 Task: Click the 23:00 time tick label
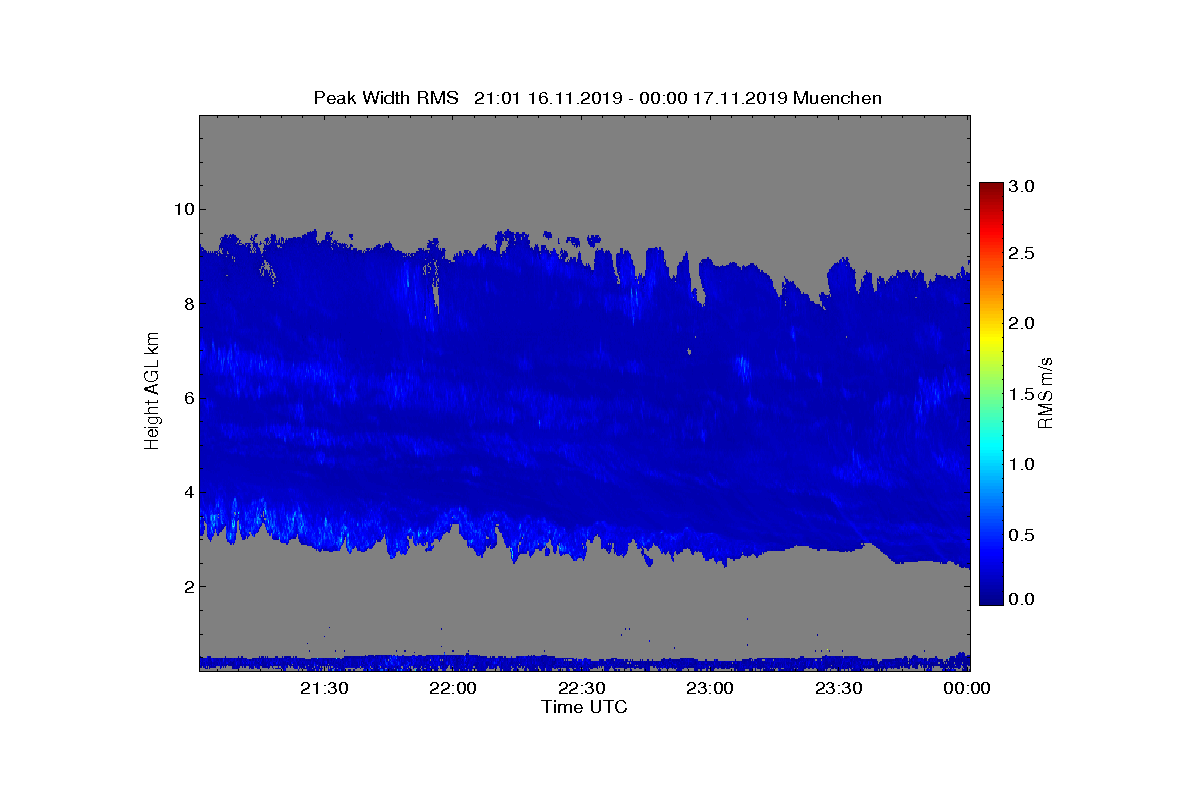tap(712, 688)
